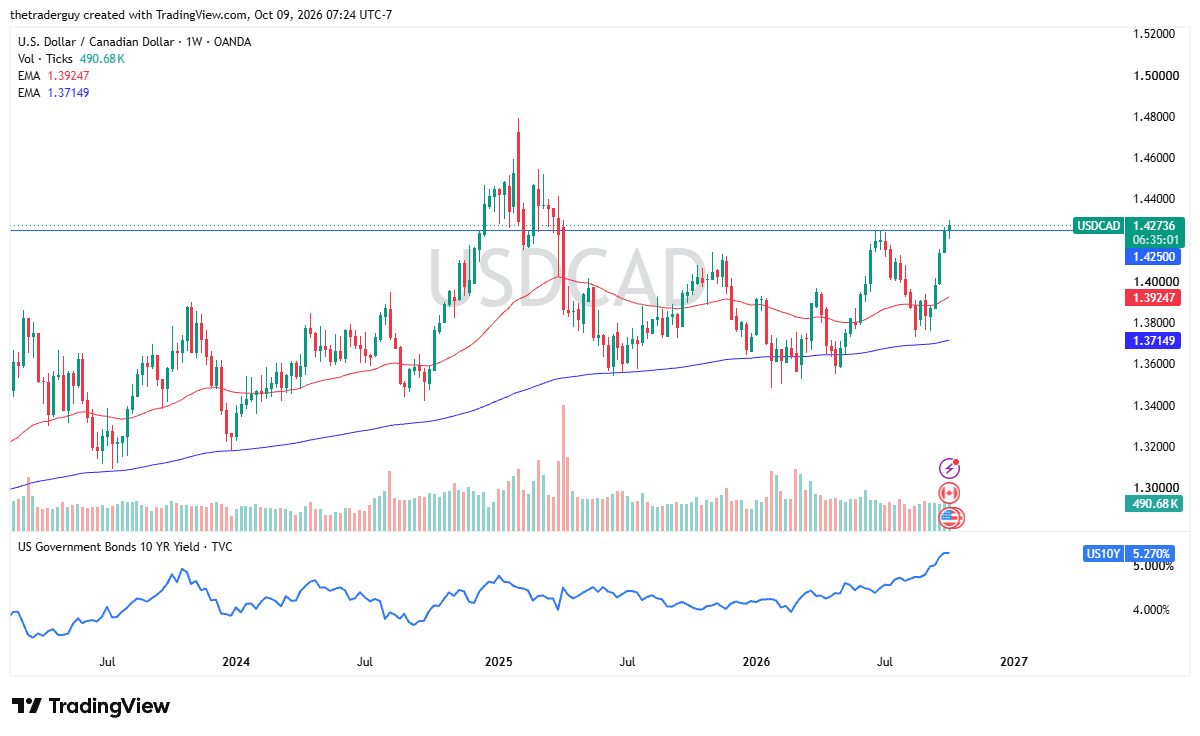The width and height of the screenshot is (1200, 736).
Task: Click the green 490.68K volume axis tag
Action: (1156, 504)
